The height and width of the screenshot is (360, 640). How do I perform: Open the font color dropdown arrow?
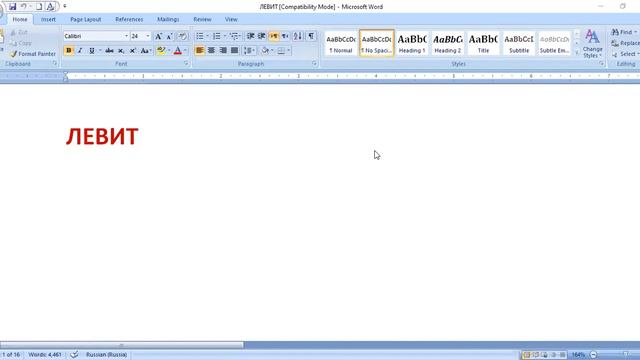[185, 51]
